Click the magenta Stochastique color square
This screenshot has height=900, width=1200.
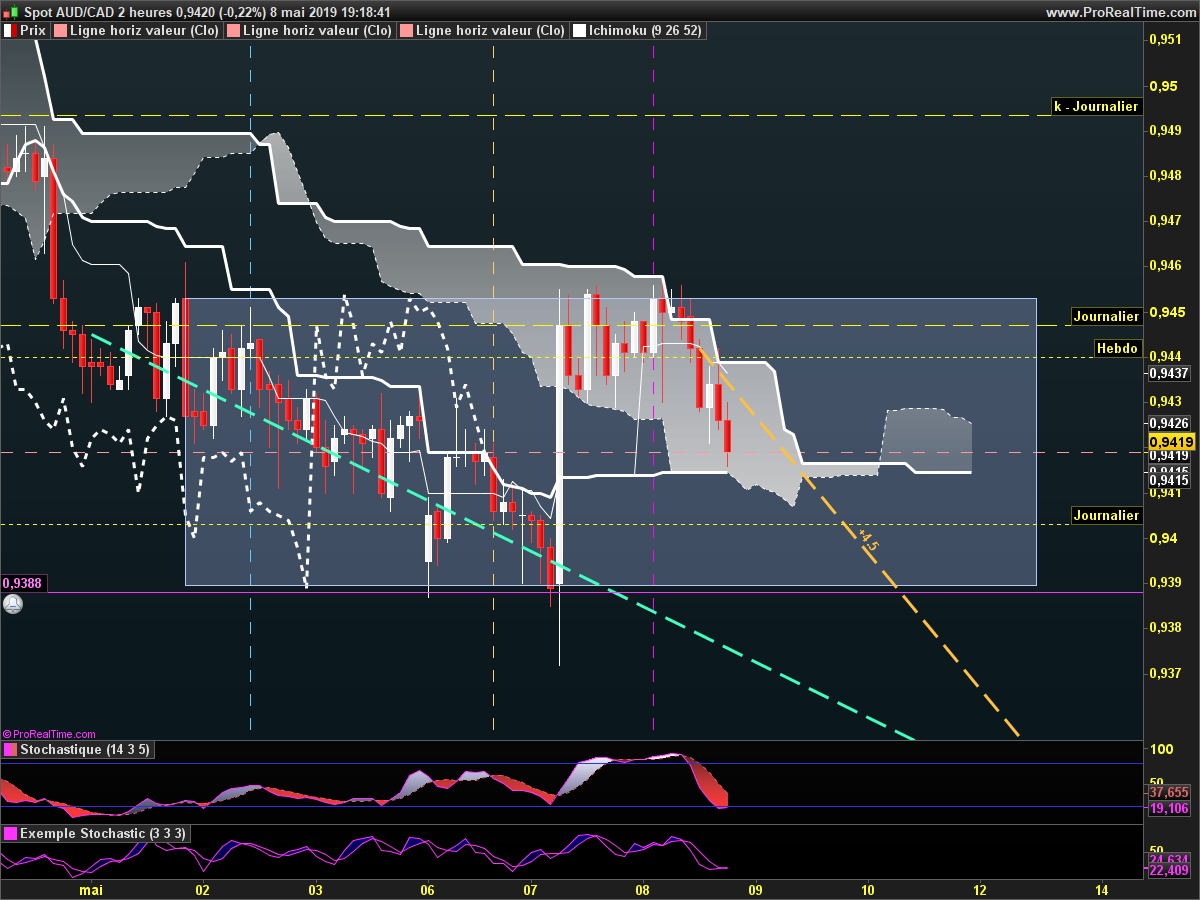(9, 750)
